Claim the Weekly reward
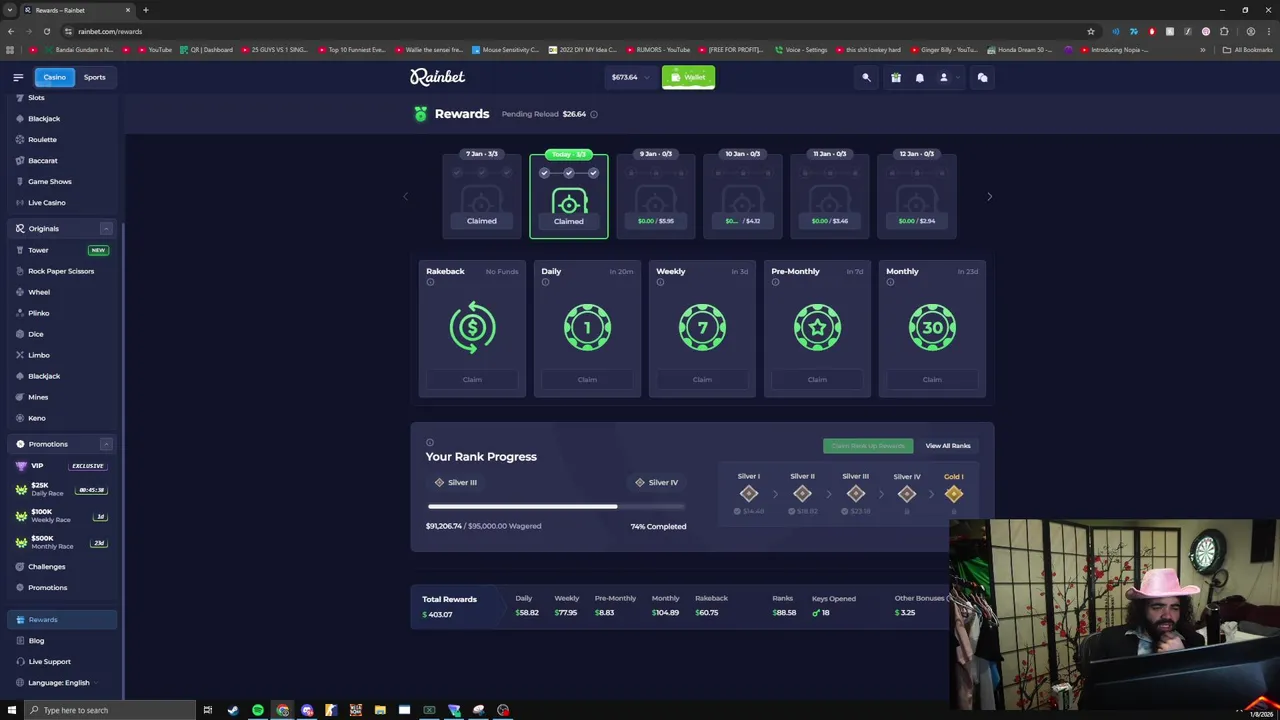This screenshot has height=720, width=1280. pos(702,379)
